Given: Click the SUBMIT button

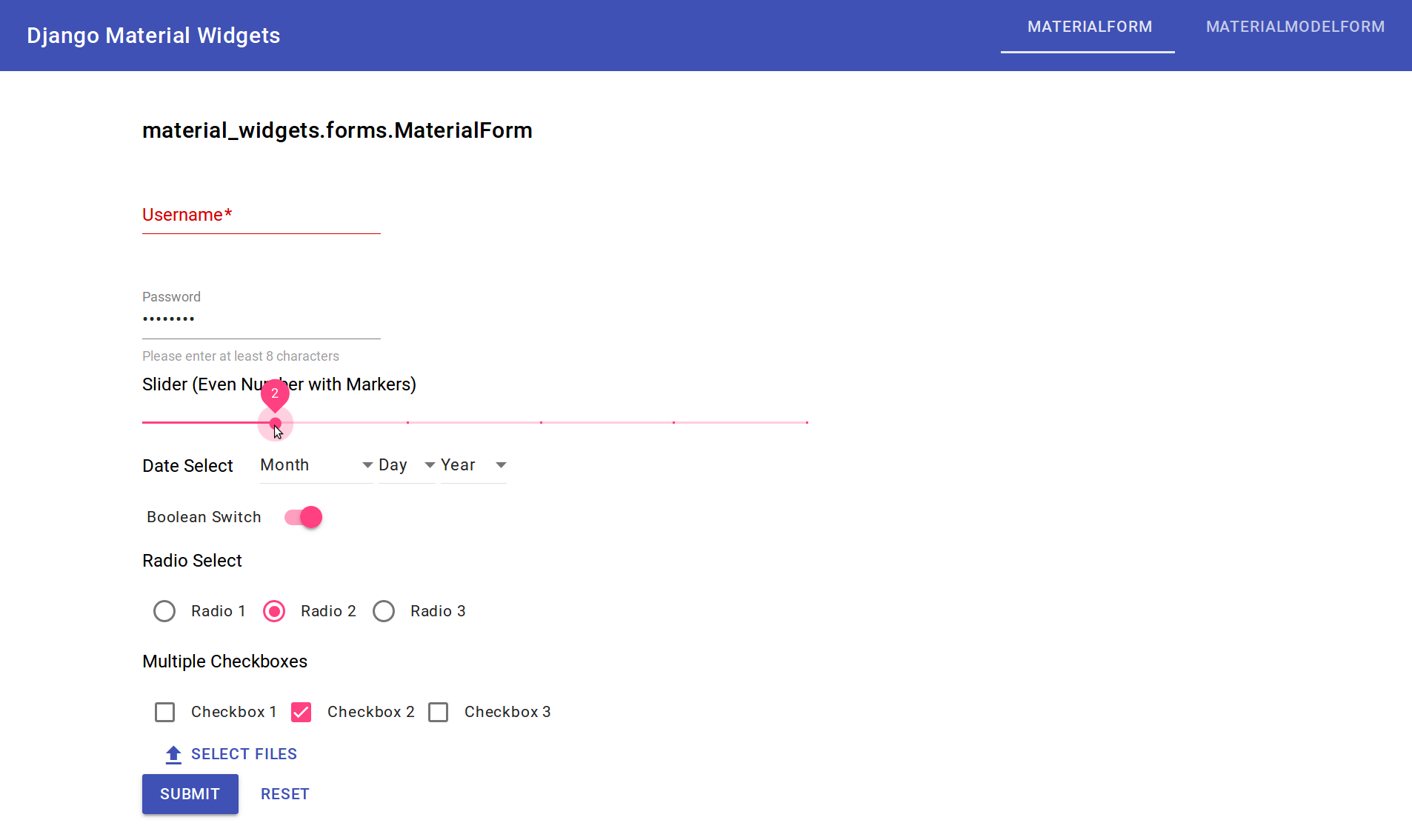Looking at the screenshot, I should coord(190,794).
